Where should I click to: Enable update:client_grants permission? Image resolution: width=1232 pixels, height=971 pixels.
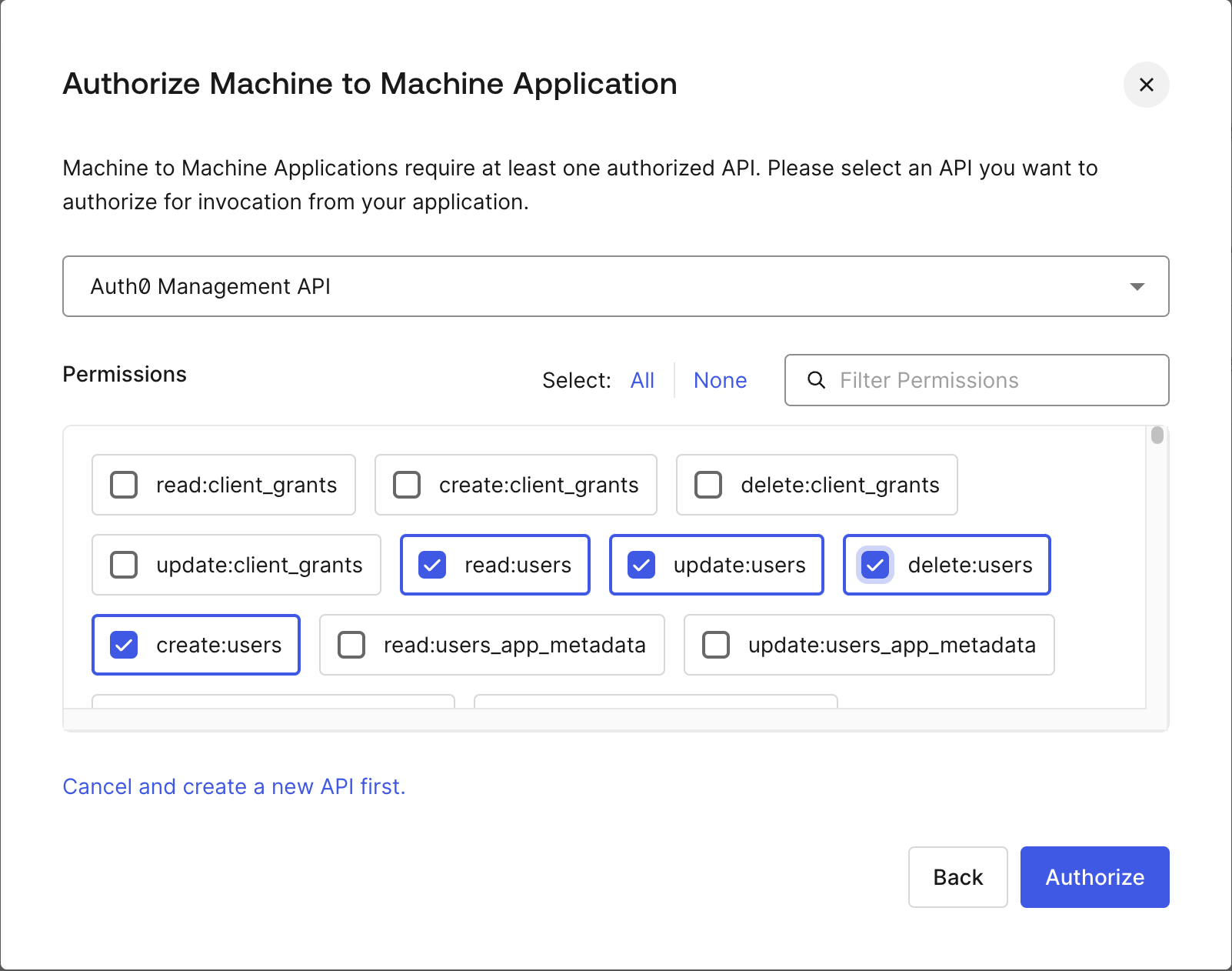pyautogui.click(x=124, y=565)
